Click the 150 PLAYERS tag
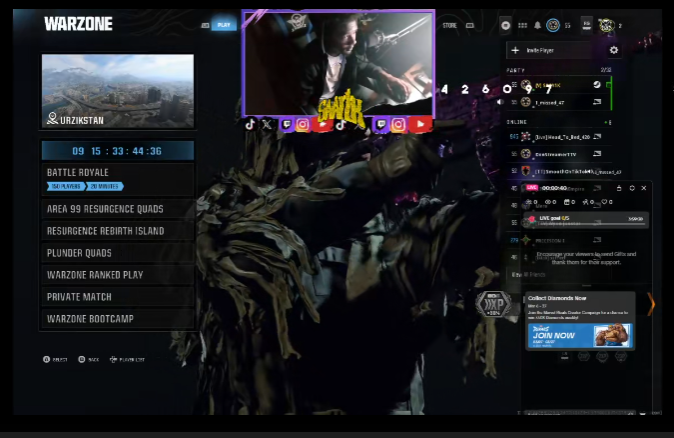 (66, 187)
